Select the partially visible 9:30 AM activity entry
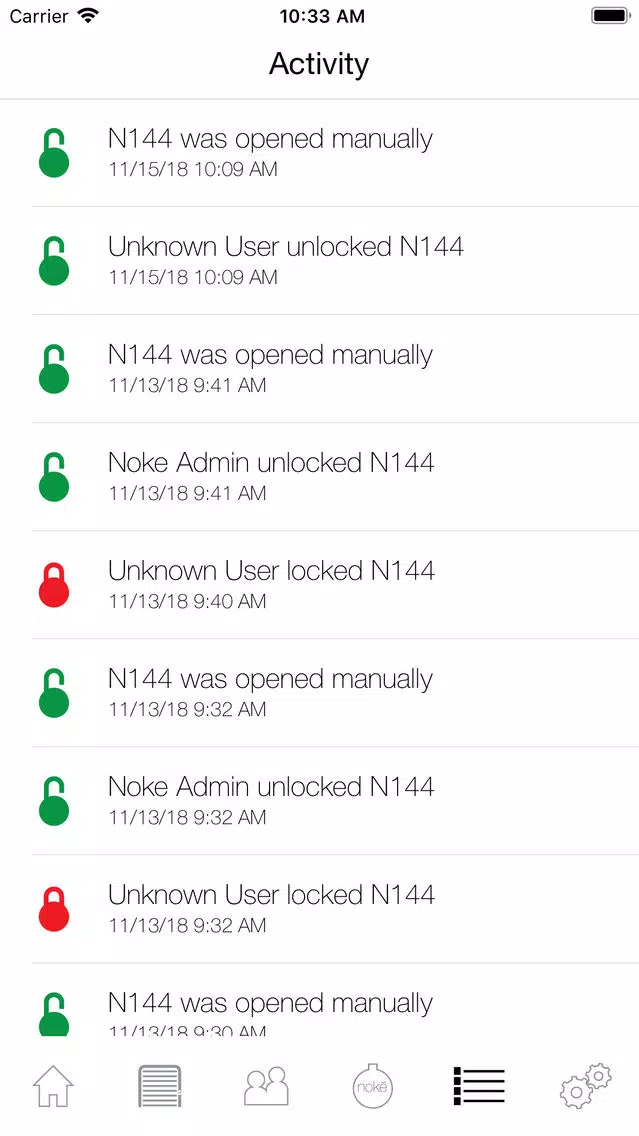Viewport: 639px width, 1136px height. [335, 1000]
